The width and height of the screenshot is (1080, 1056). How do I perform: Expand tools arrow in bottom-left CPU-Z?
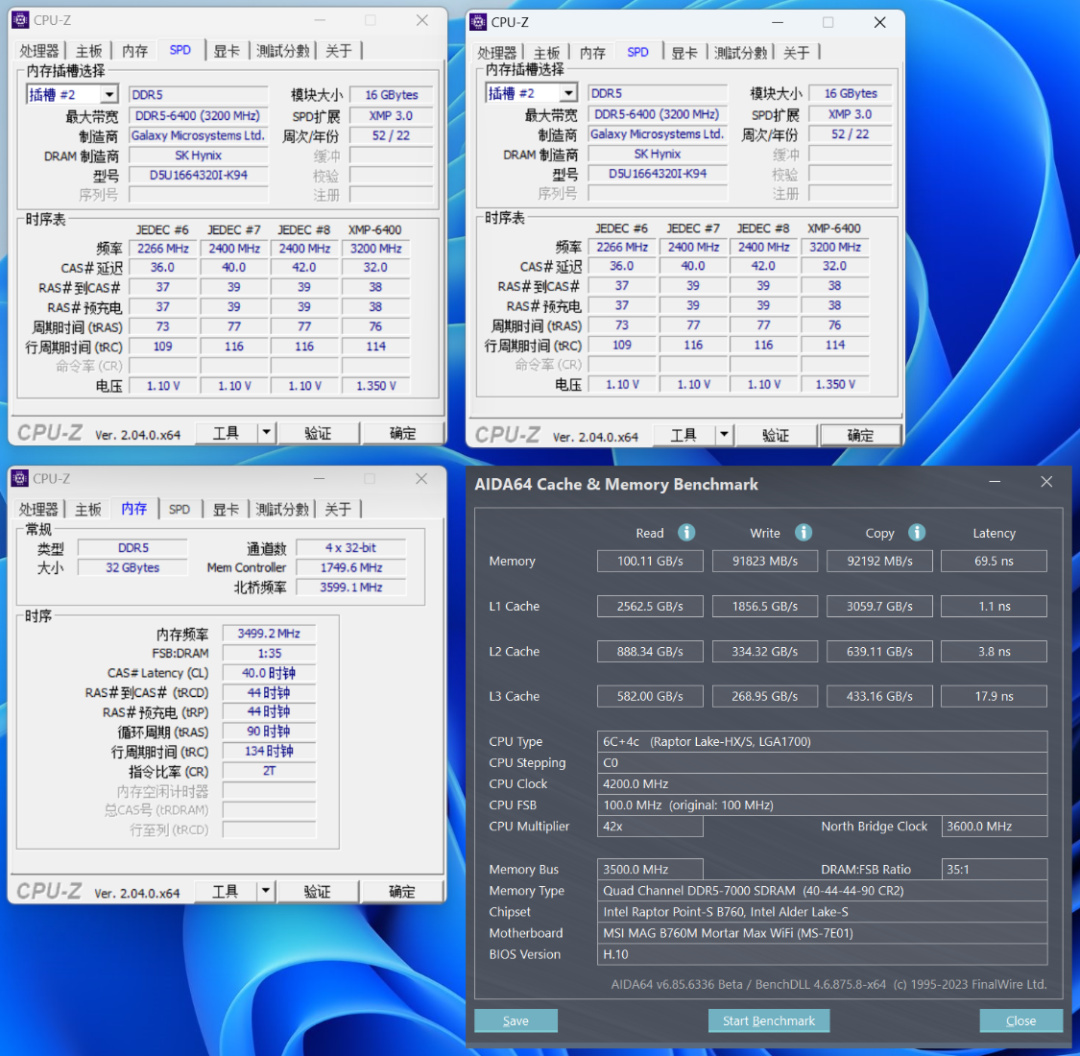265,891
